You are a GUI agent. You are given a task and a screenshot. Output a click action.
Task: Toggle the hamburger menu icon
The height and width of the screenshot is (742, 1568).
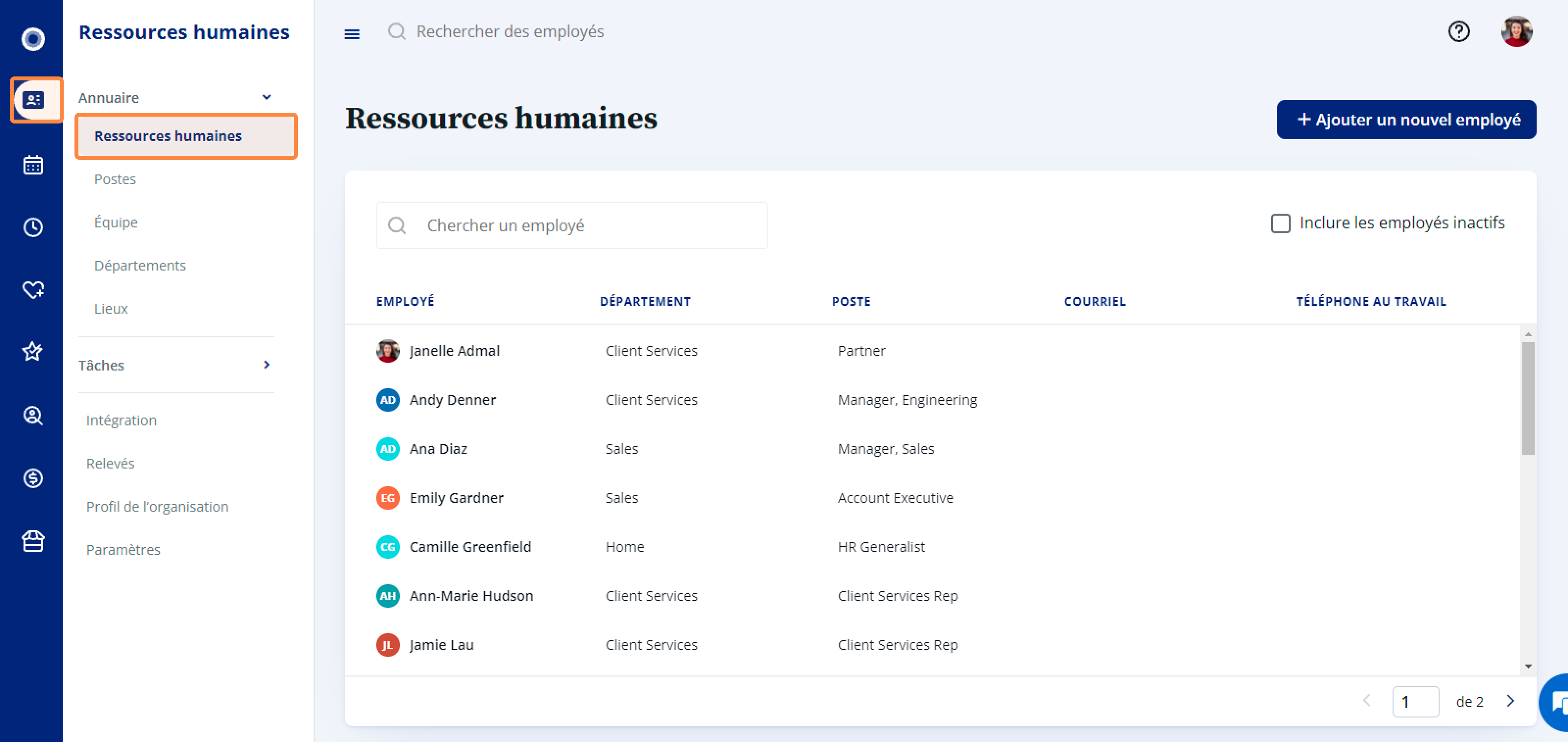pyautogui.click(x=352, y=34)
